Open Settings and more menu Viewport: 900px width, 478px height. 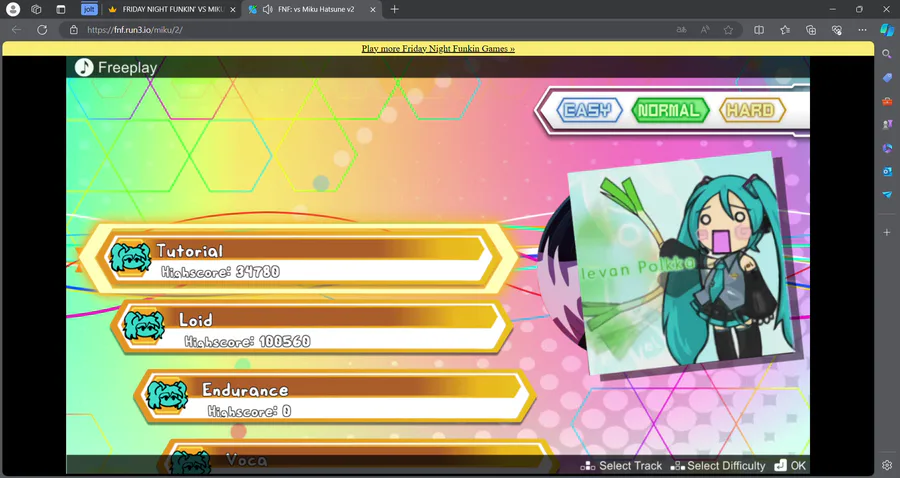862,30
